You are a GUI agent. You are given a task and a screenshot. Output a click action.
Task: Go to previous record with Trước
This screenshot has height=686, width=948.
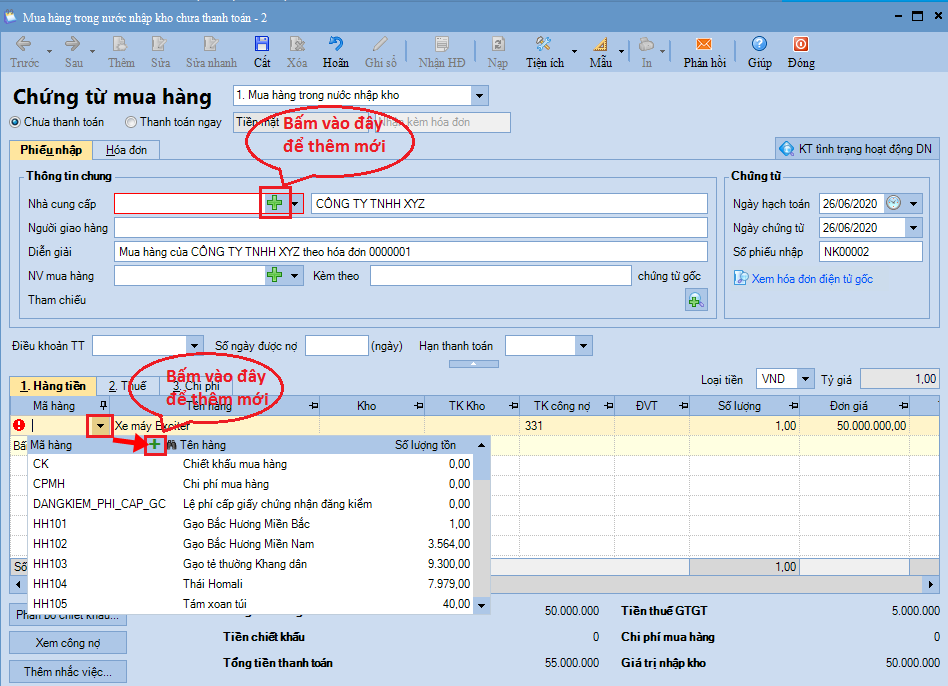(24, 51)
